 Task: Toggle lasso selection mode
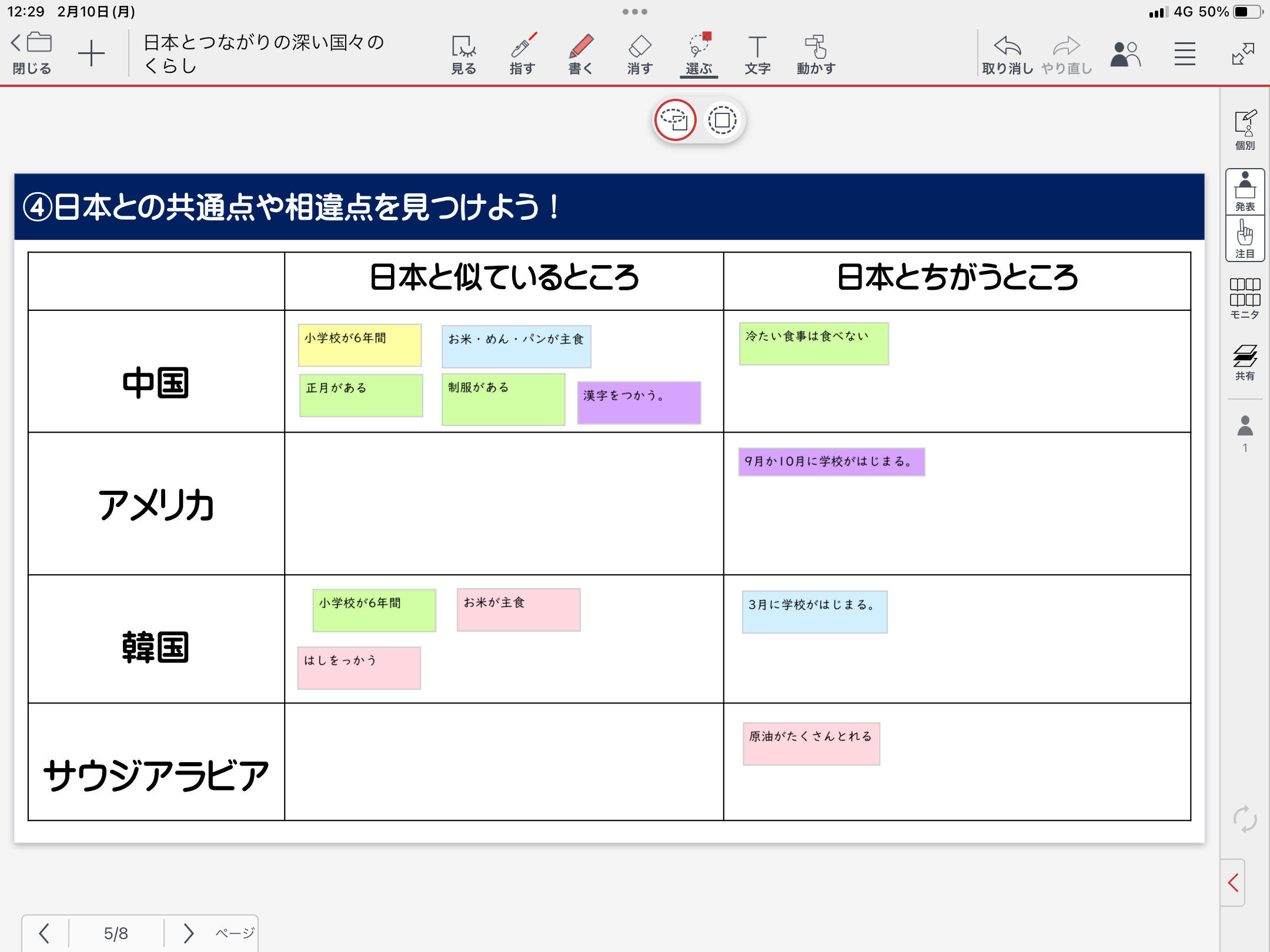click(675, 120)
